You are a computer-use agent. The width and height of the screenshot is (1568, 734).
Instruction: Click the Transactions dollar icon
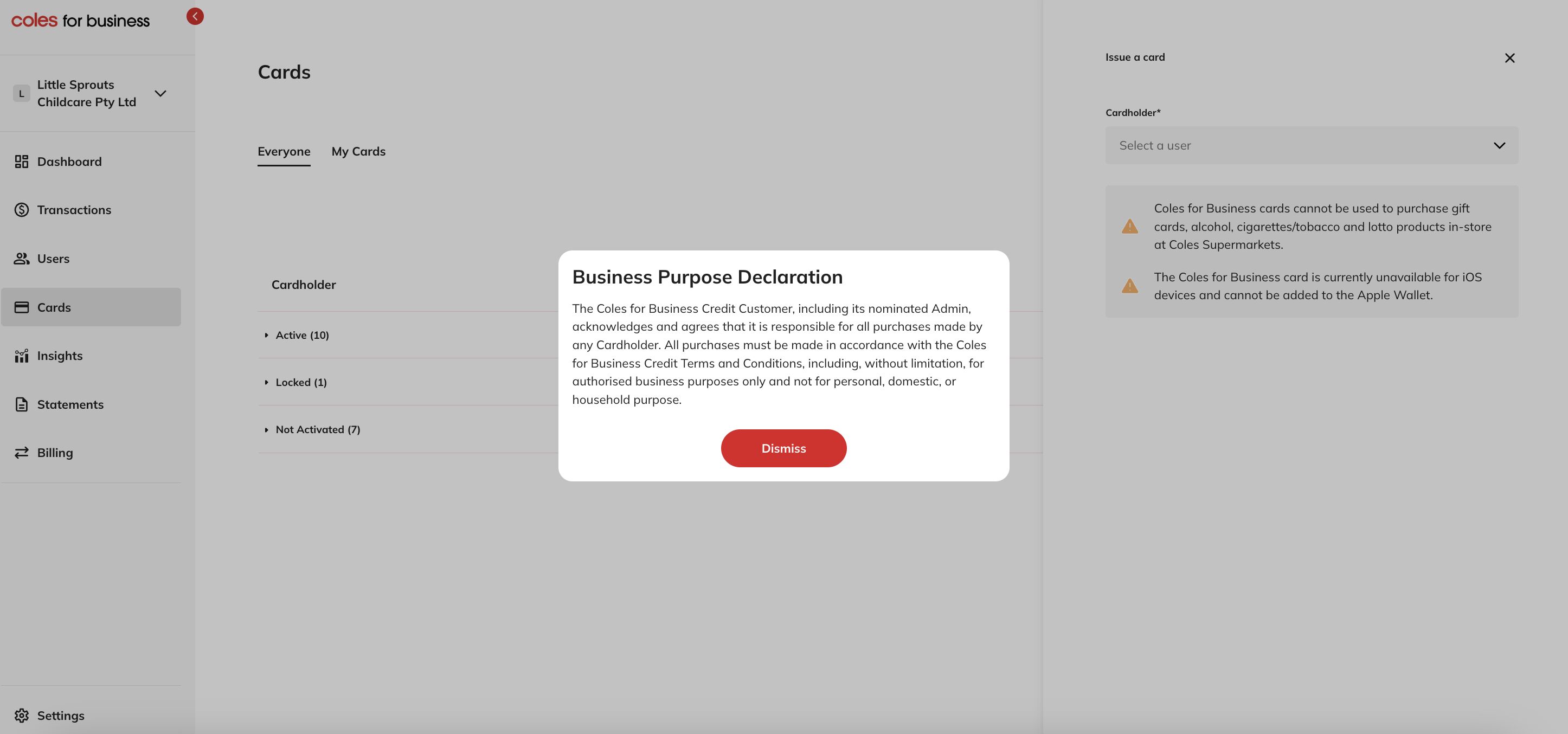[21, 210]
